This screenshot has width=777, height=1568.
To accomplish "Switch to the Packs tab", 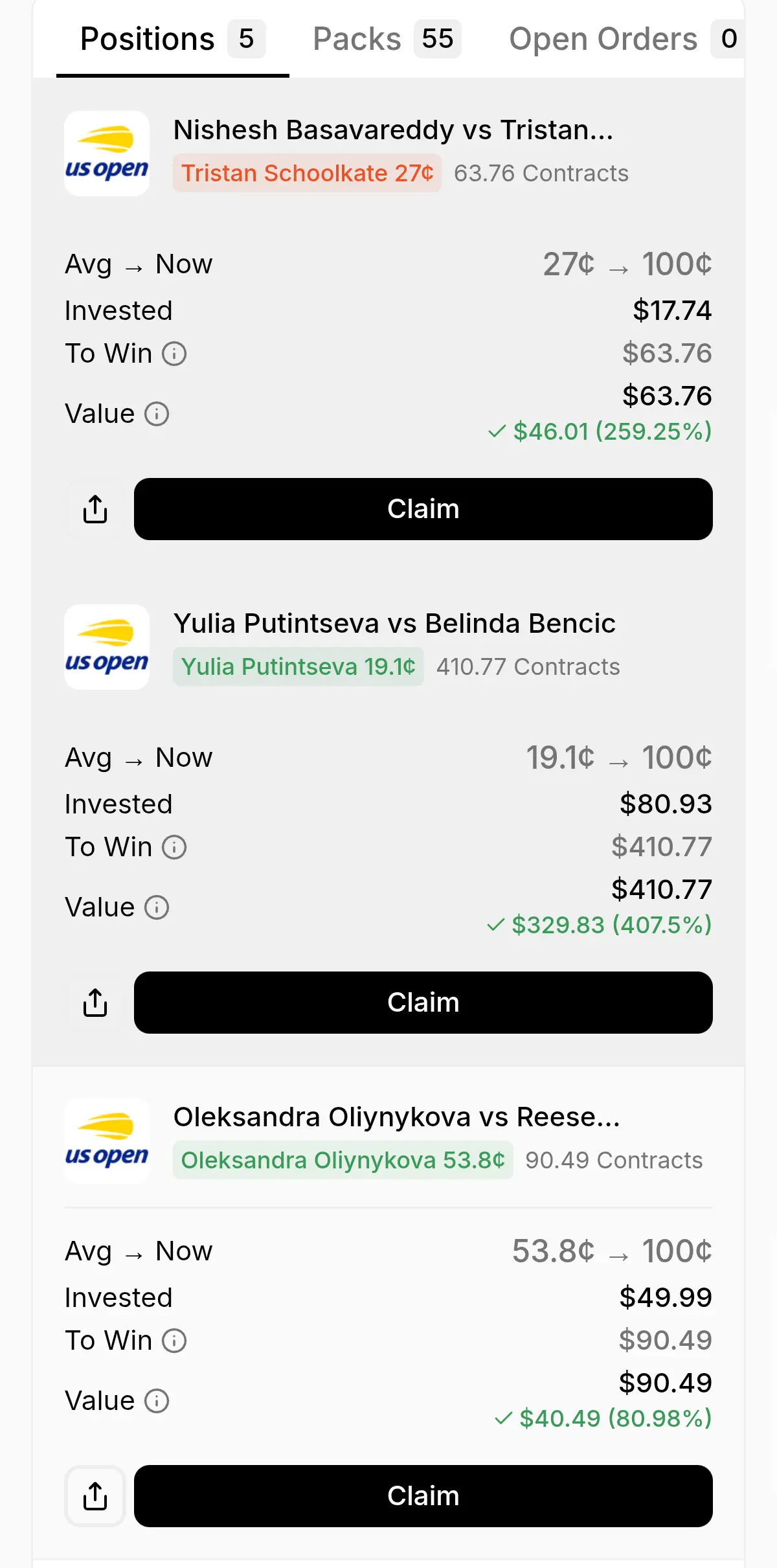I will click(387, 39).
